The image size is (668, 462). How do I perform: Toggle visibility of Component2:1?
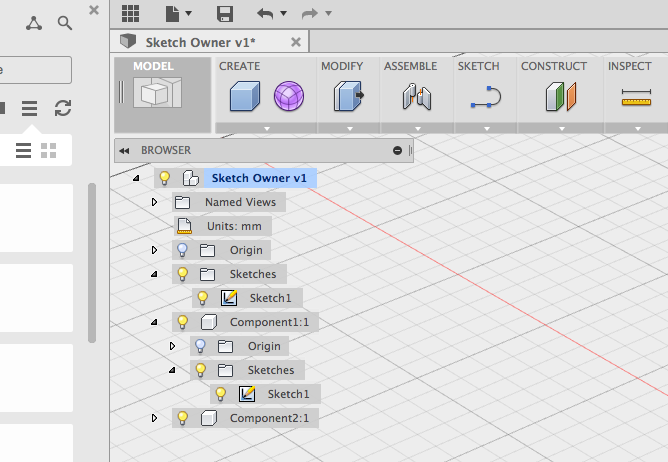point(182,418)
